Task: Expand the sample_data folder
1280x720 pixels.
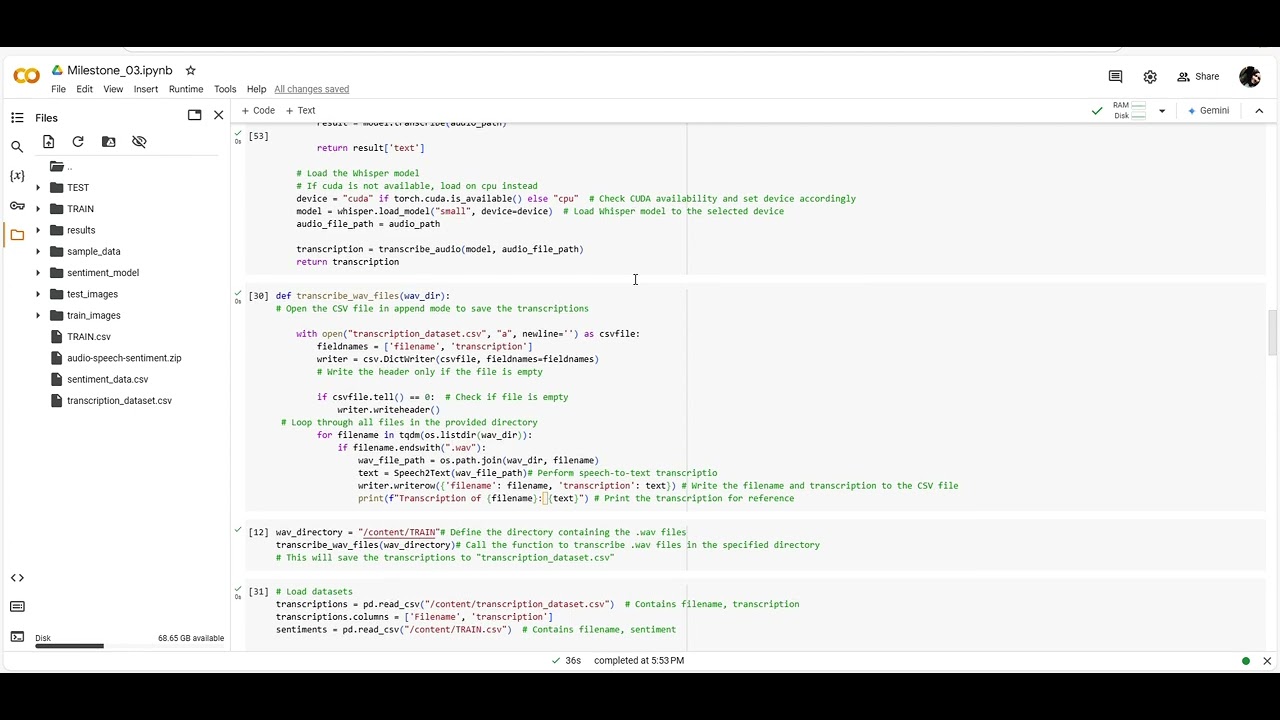Action: pos(38,252)
